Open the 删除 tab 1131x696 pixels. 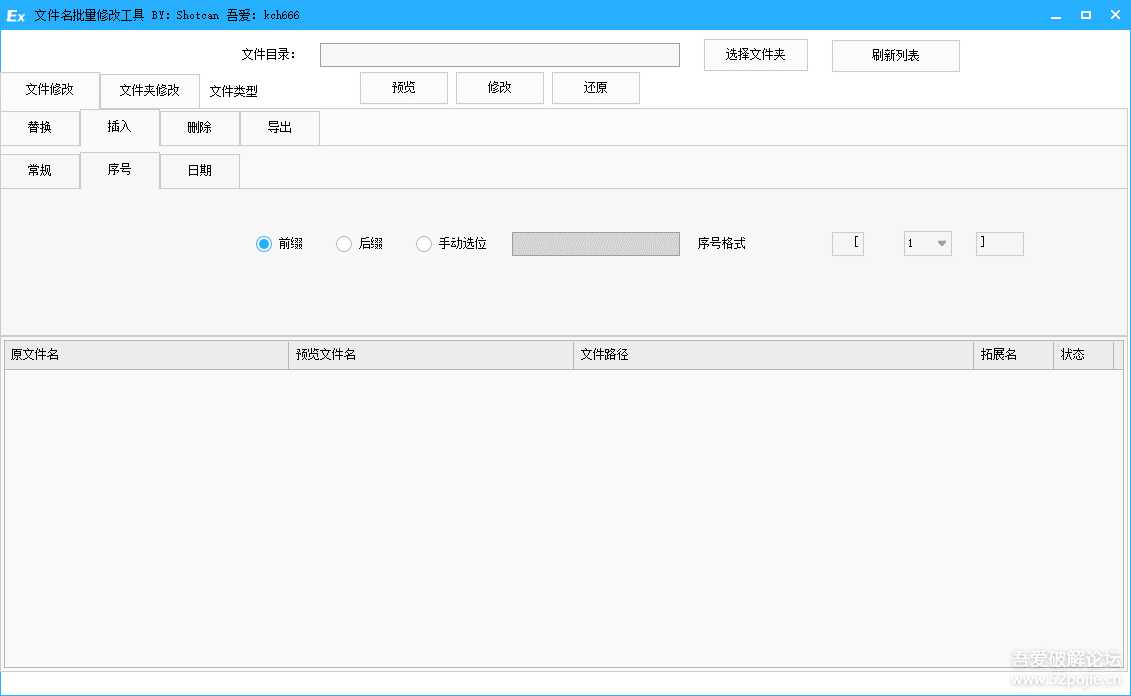pyautogui.click(x=199, y=128)
